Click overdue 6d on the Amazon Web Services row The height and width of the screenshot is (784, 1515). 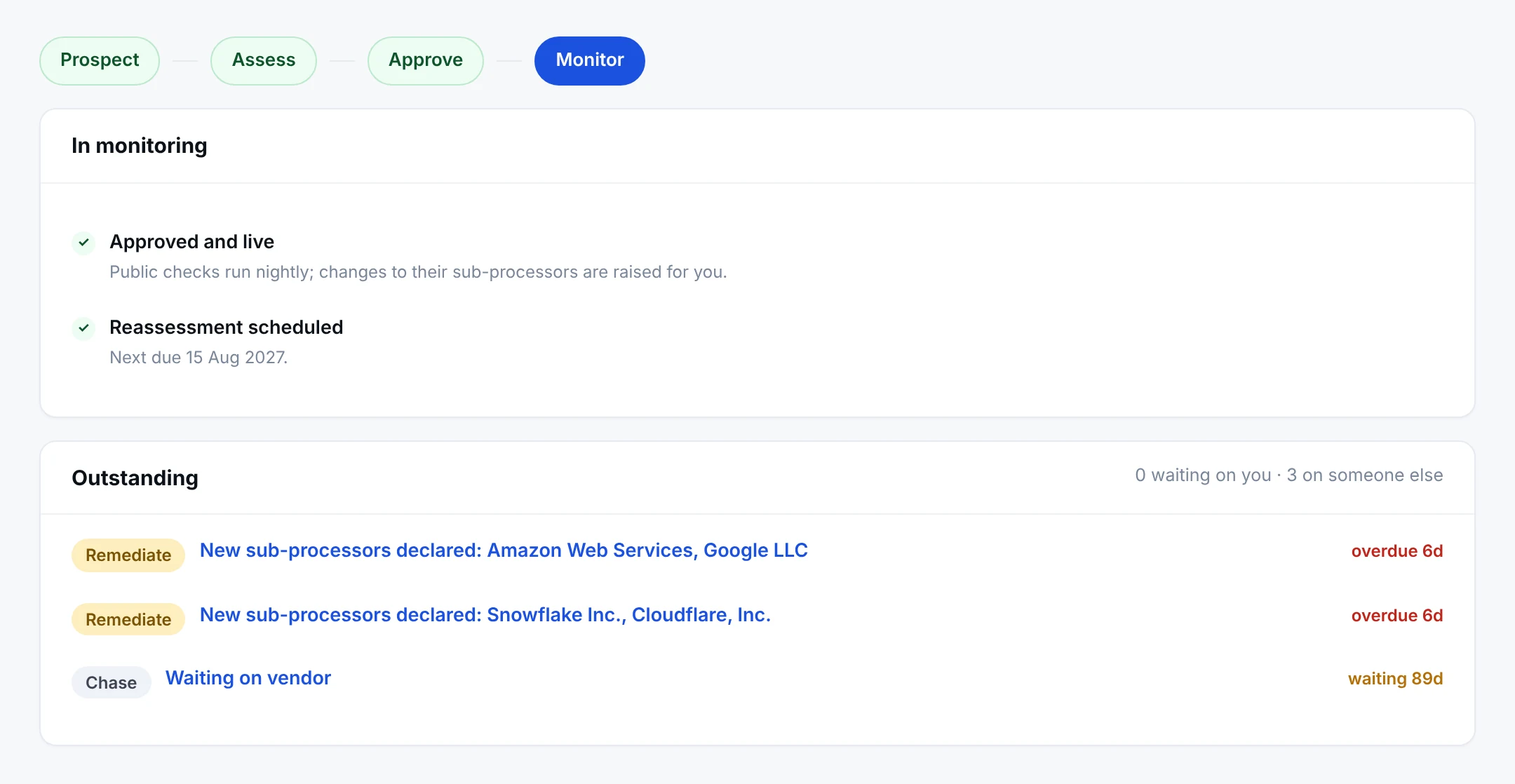click(1396, 551)
